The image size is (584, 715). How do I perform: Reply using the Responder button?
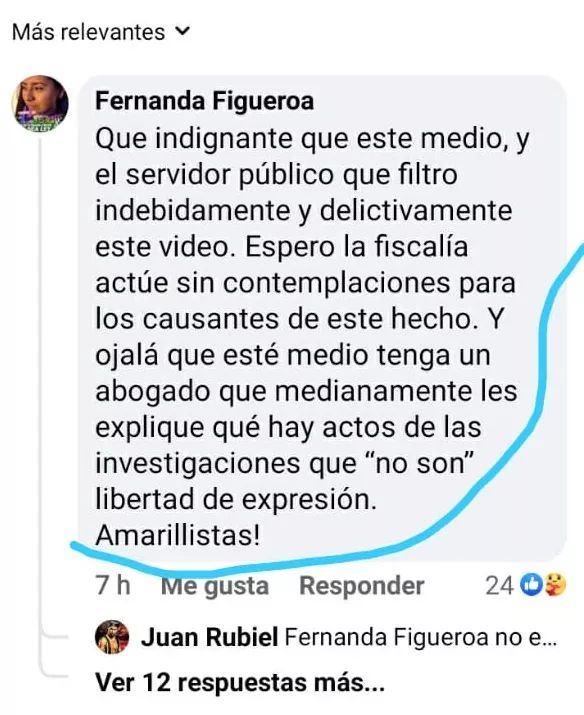click(362, 585)
